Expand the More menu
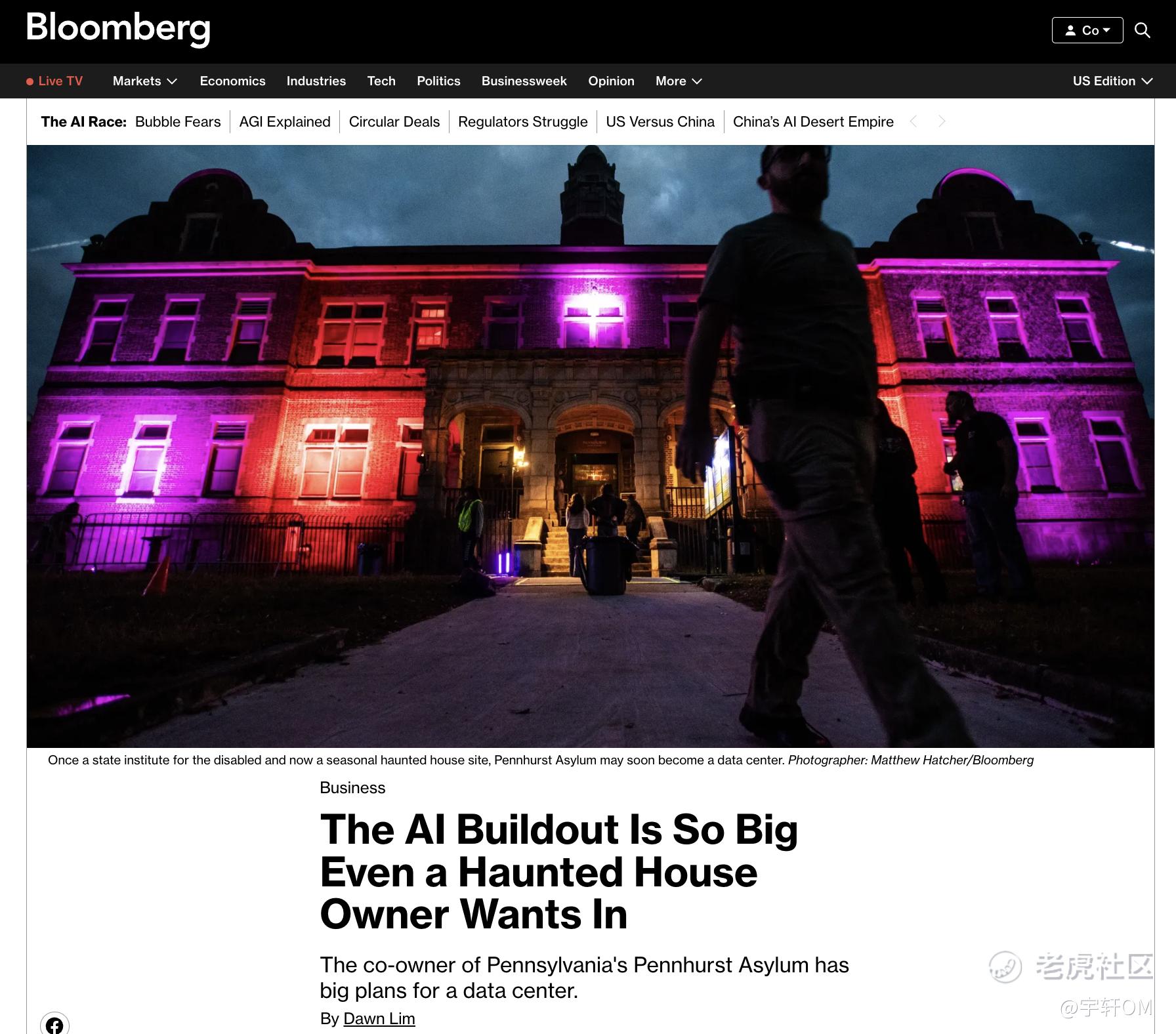Image resolution: width=1176 pixels, height=1034 pixels. 679,81
